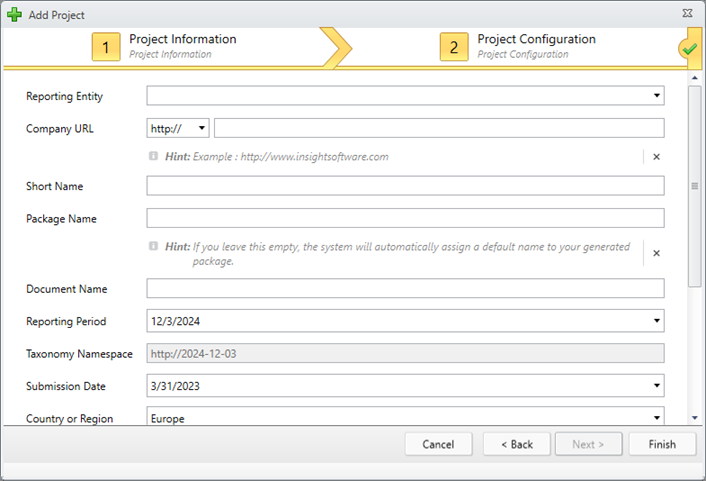The image size is (706, 481).
Task: Click the Short Name input field
Action: click(x=405, y=186)
